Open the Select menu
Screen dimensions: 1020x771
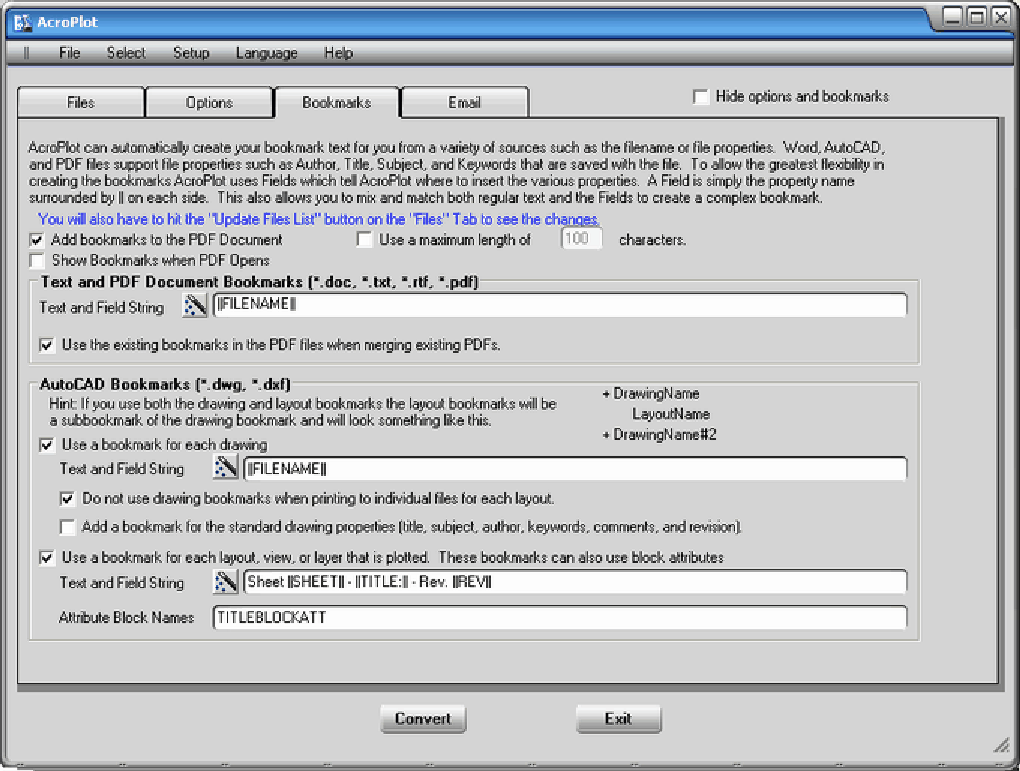[126, 53]
